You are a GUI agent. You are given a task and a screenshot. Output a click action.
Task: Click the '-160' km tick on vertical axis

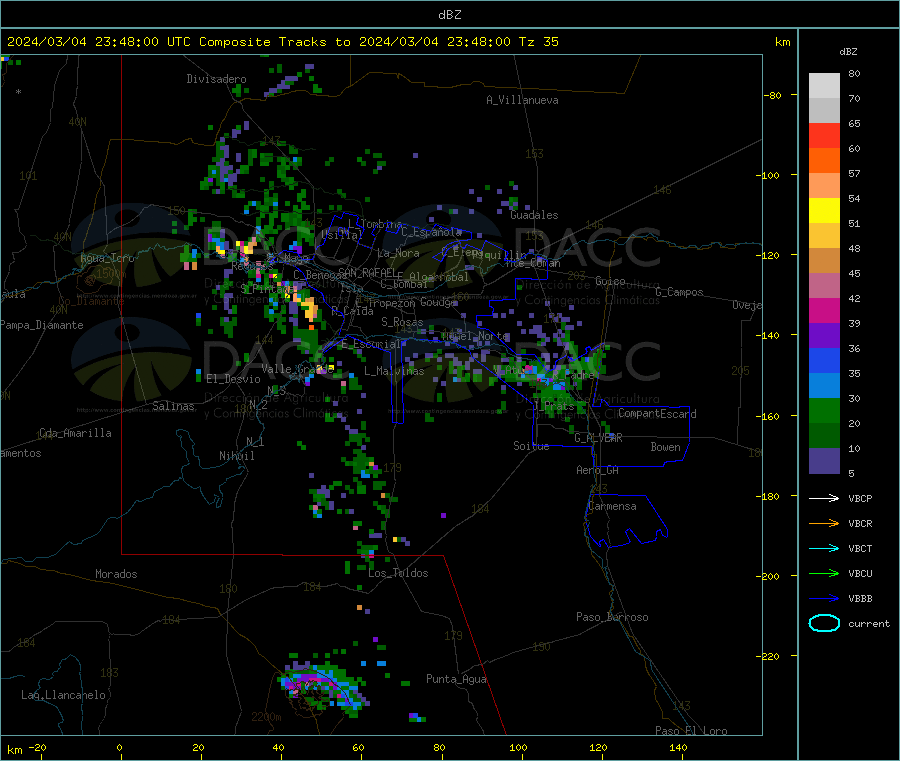pyautogui.click(x=770, y=416)
